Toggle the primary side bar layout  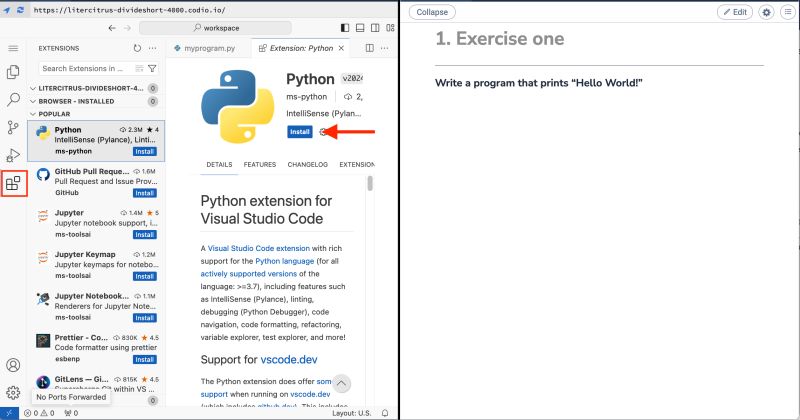[345, 28]
